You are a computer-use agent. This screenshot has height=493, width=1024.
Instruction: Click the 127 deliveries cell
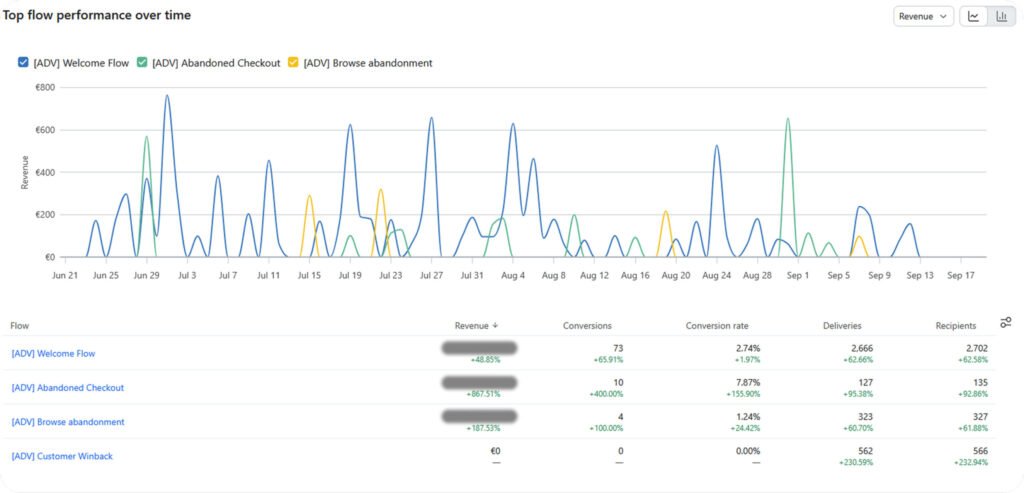(x=865, y=383)
